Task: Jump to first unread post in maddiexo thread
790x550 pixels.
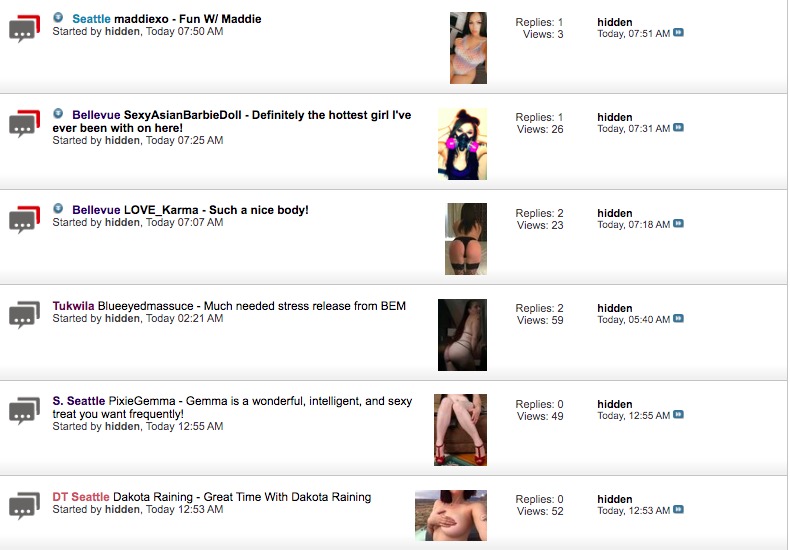Action: tap(58, 17)
